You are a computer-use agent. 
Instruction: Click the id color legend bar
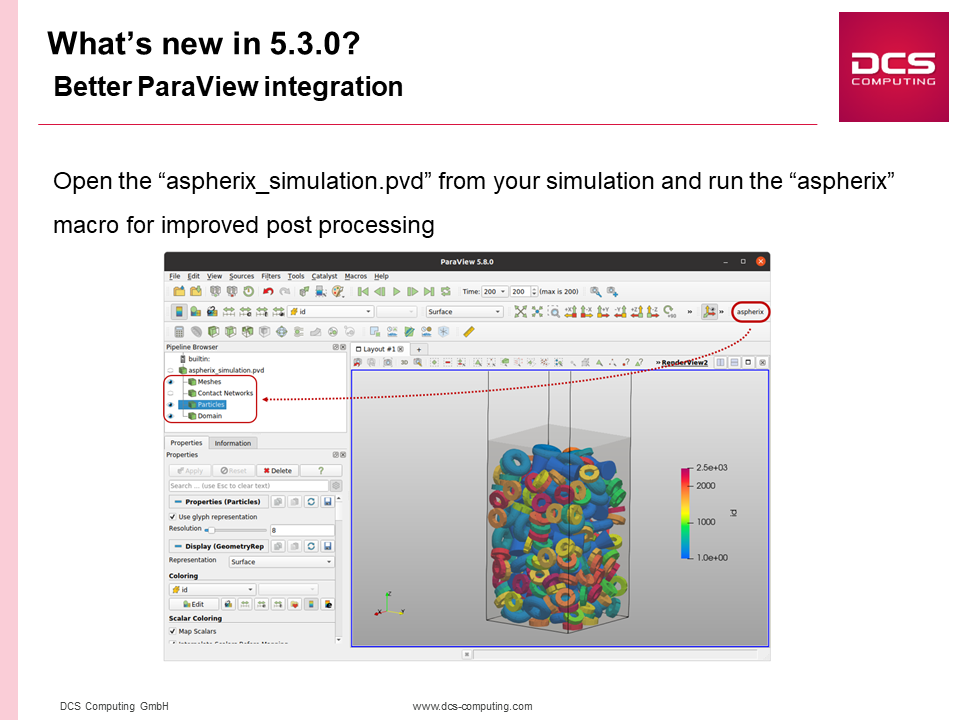[686, 513]
